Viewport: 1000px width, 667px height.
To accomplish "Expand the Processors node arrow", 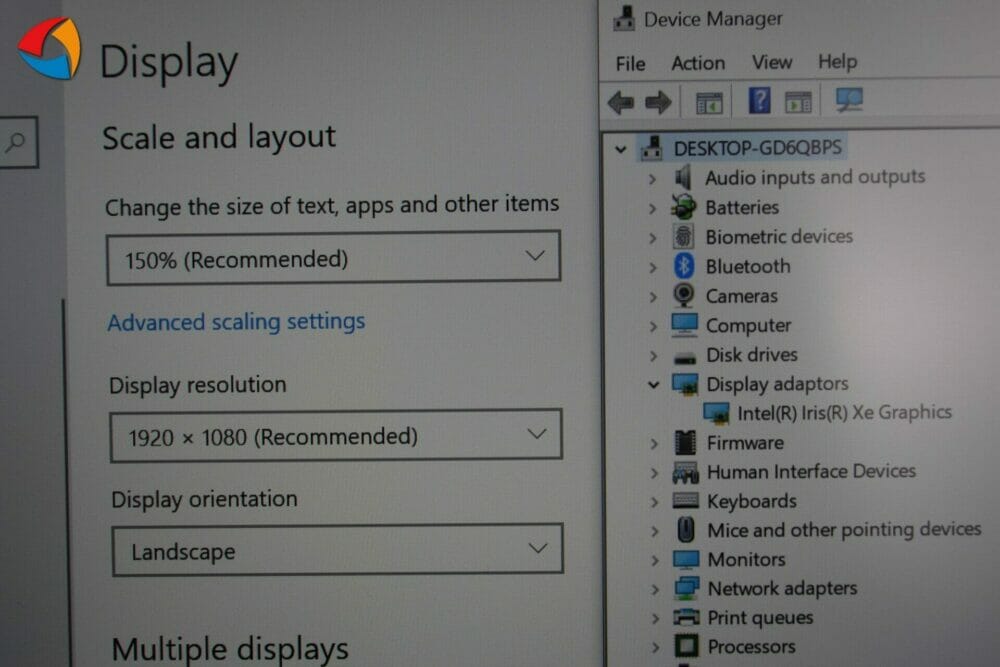I will (654, 648).
